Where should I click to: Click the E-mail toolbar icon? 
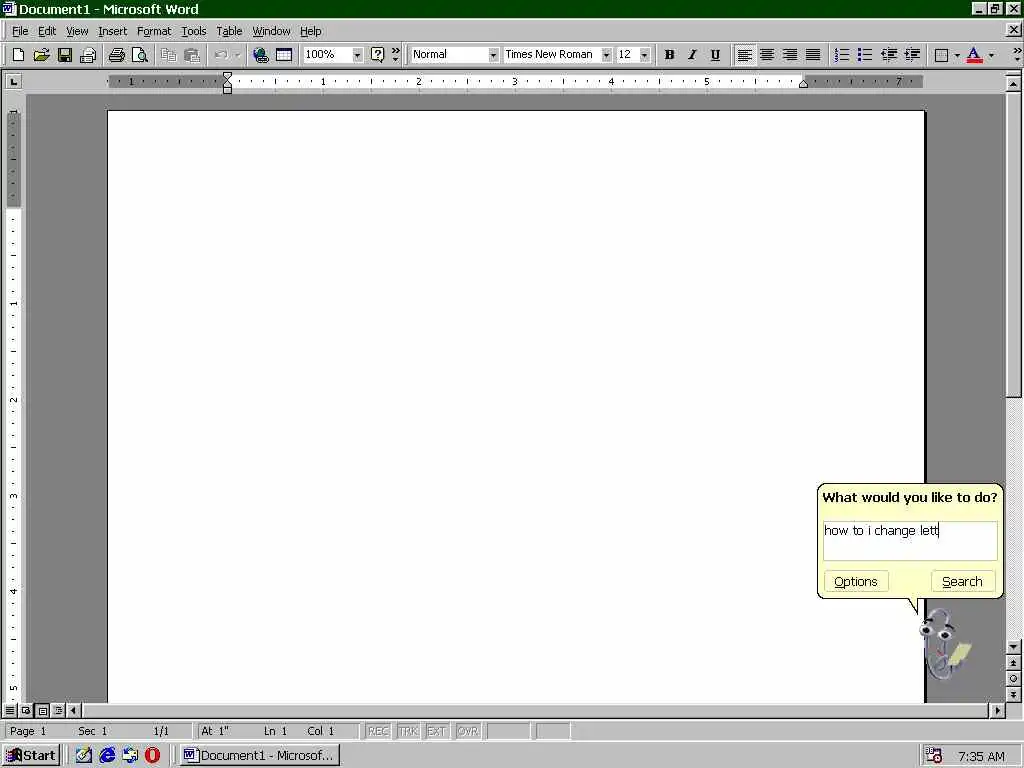[x=88, y=55]
